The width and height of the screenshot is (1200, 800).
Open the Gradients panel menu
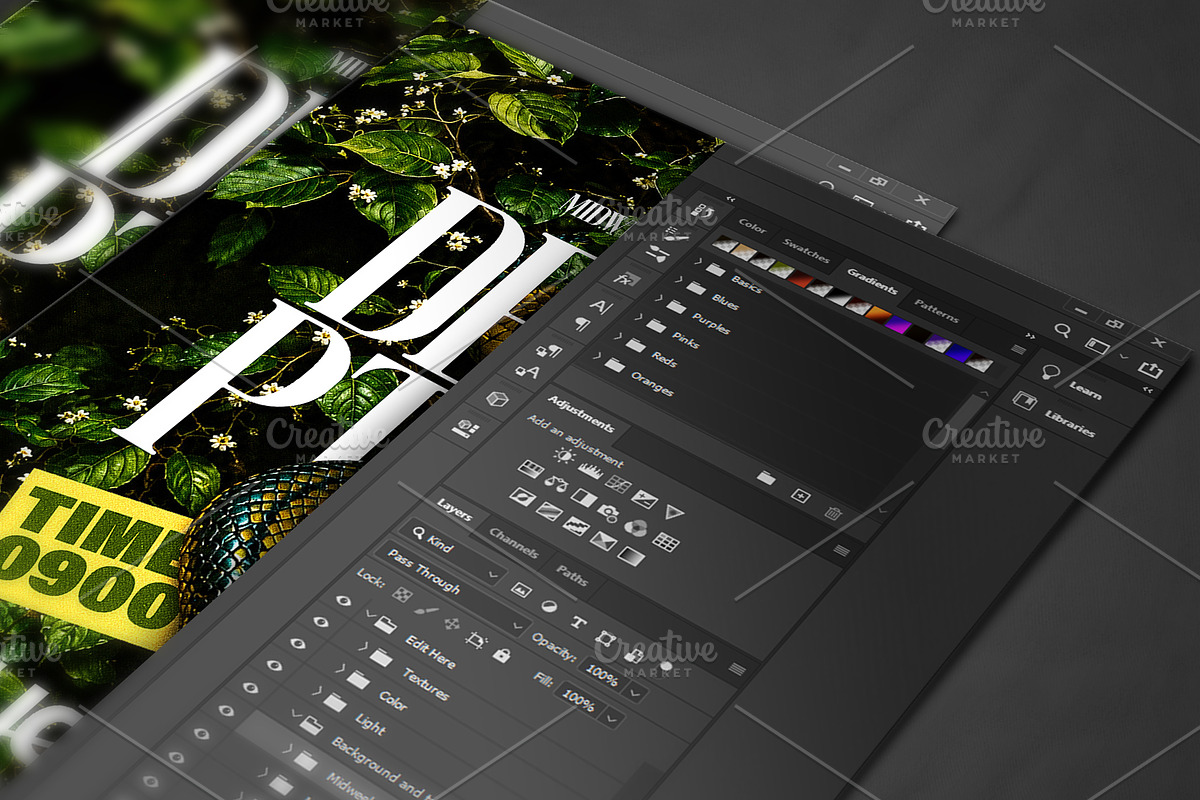(x=1018, y=349)
